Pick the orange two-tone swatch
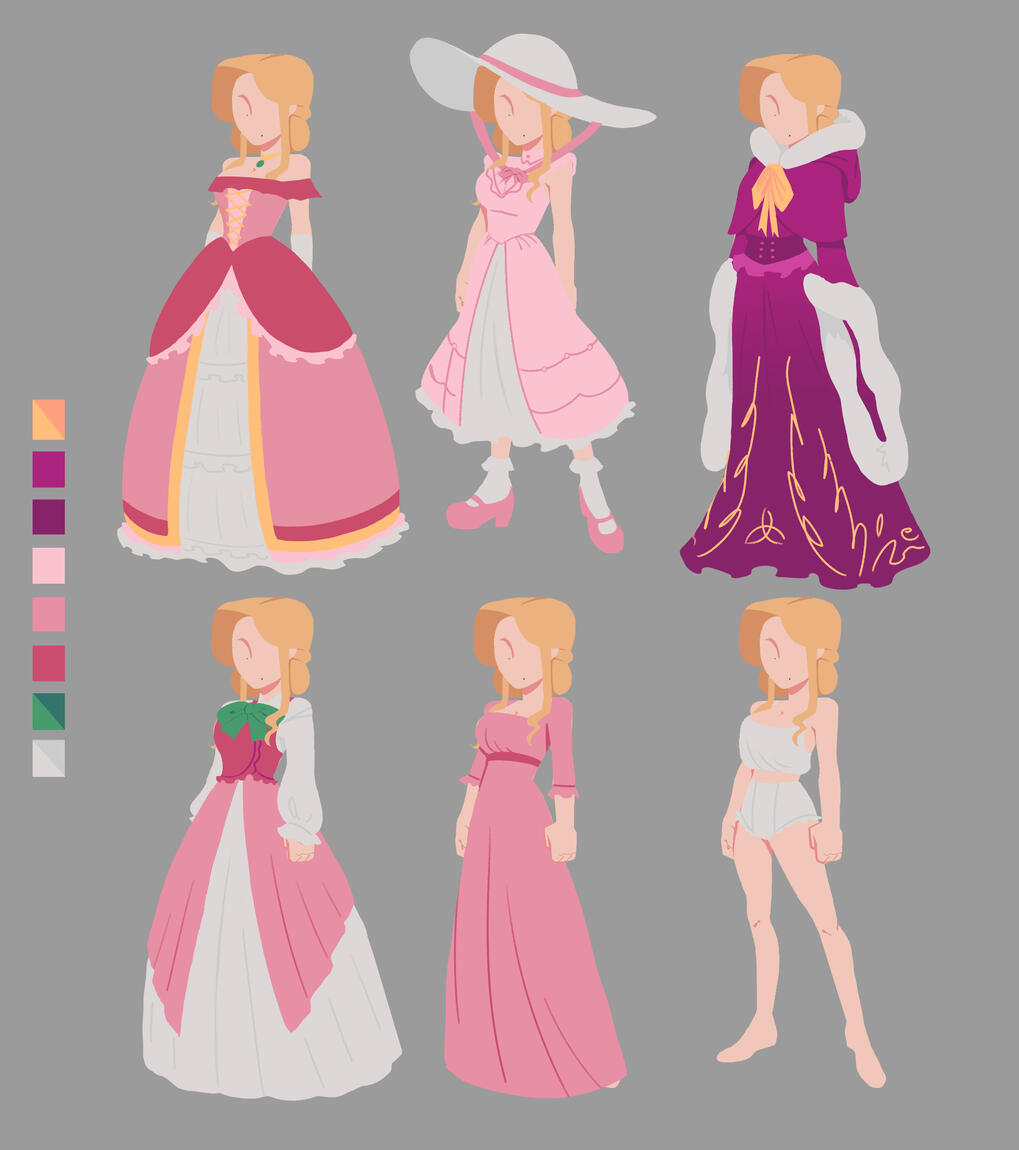 click(x=48, y=419)
